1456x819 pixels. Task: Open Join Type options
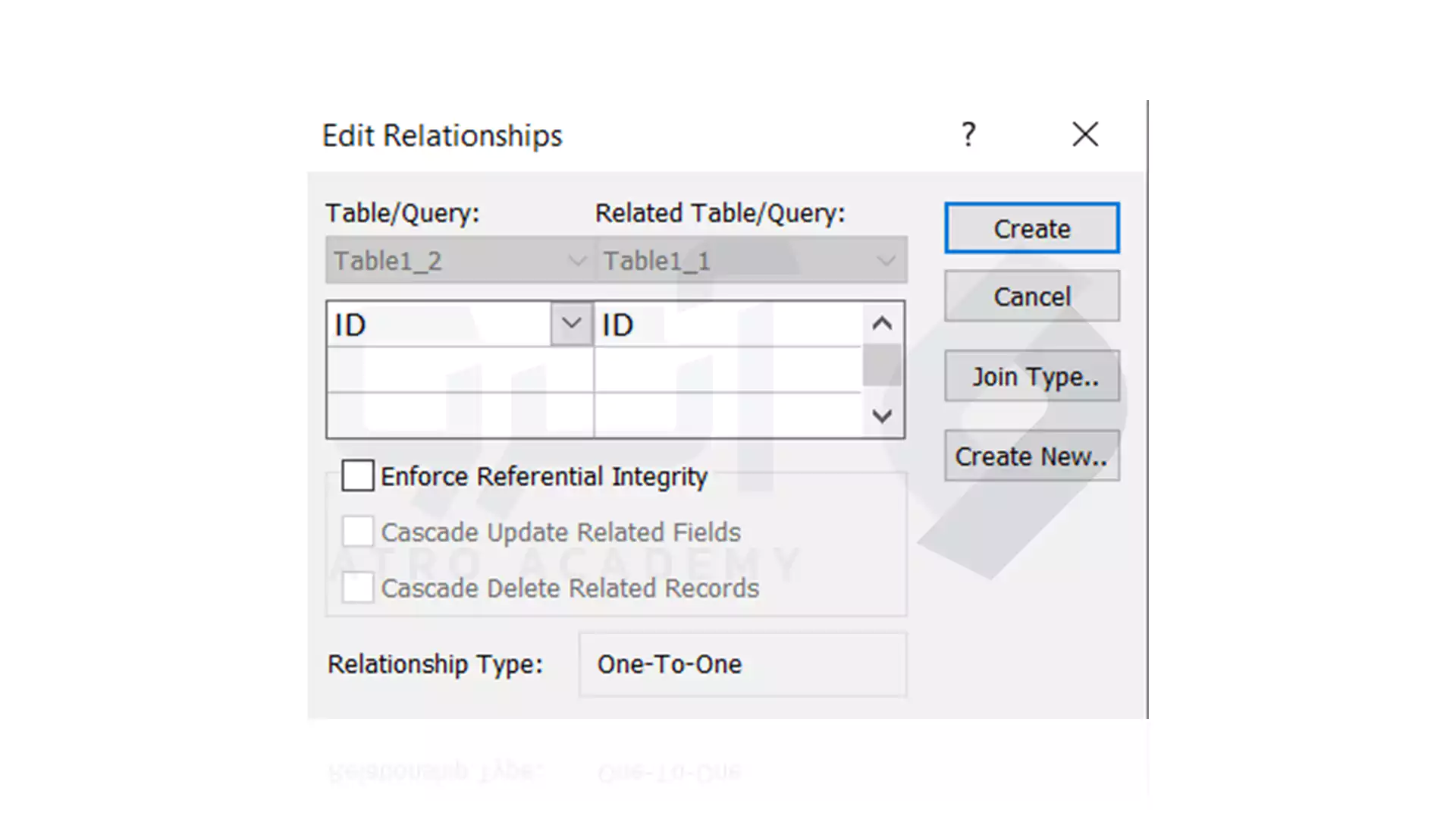1031,376
